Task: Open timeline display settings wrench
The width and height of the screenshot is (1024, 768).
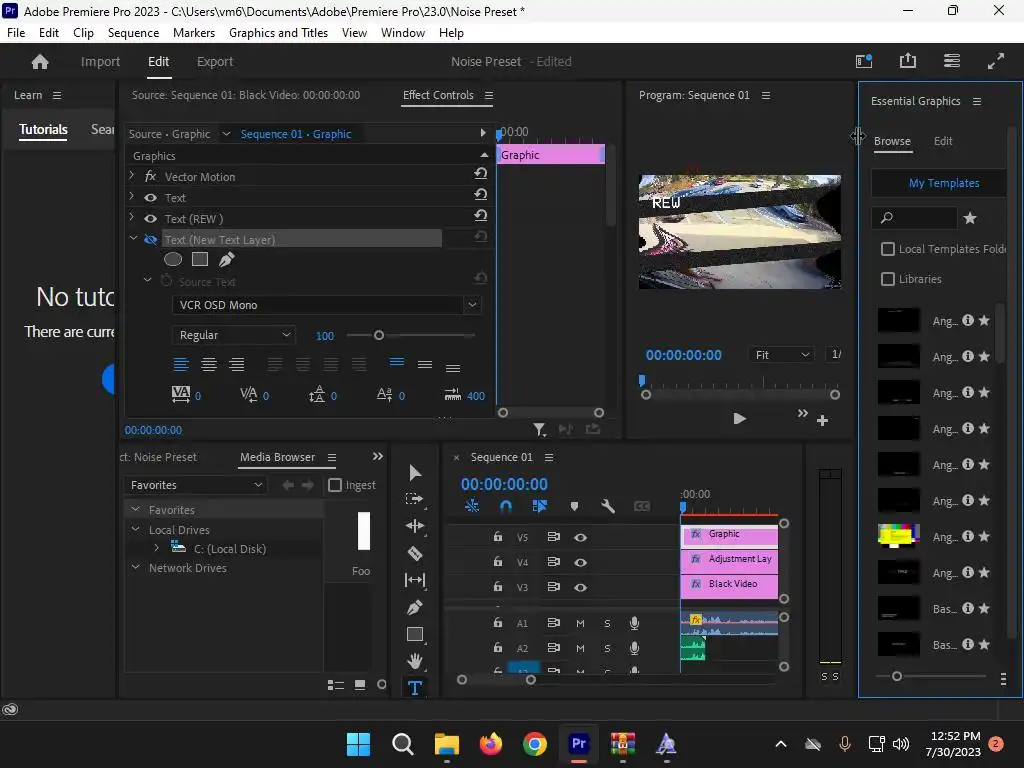Action: [x=608, y=506]
